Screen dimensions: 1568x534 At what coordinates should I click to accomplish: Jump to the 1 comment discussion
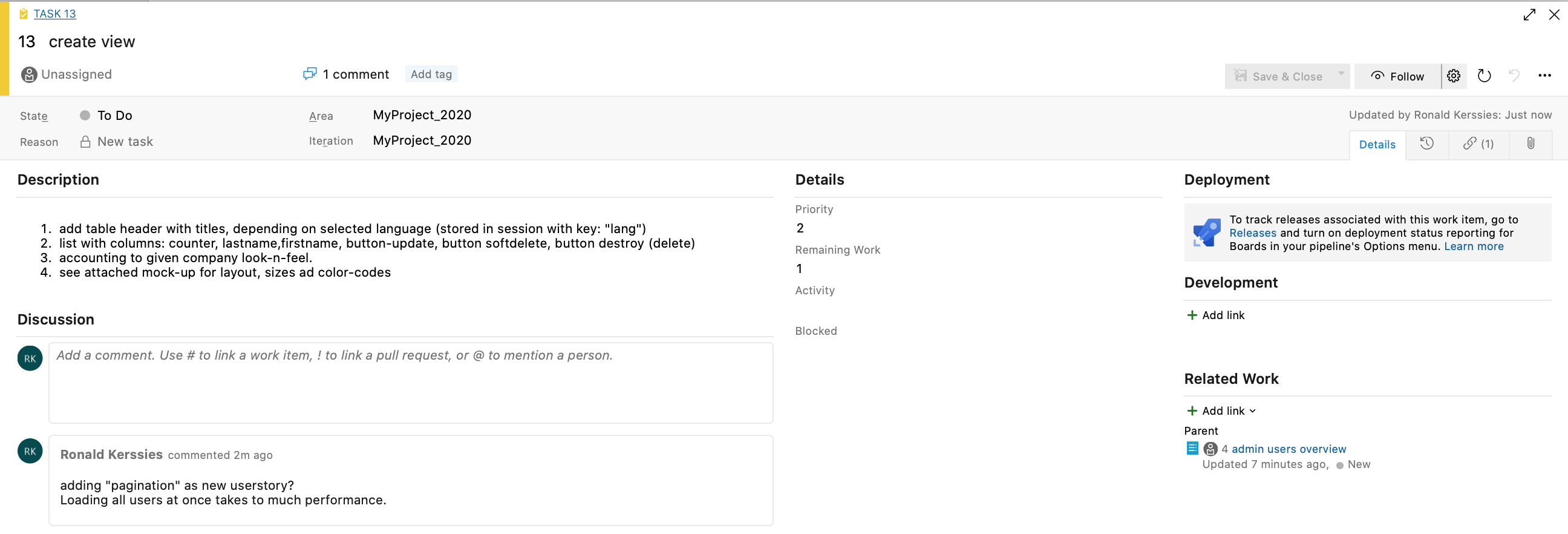[x=356, y=74]
